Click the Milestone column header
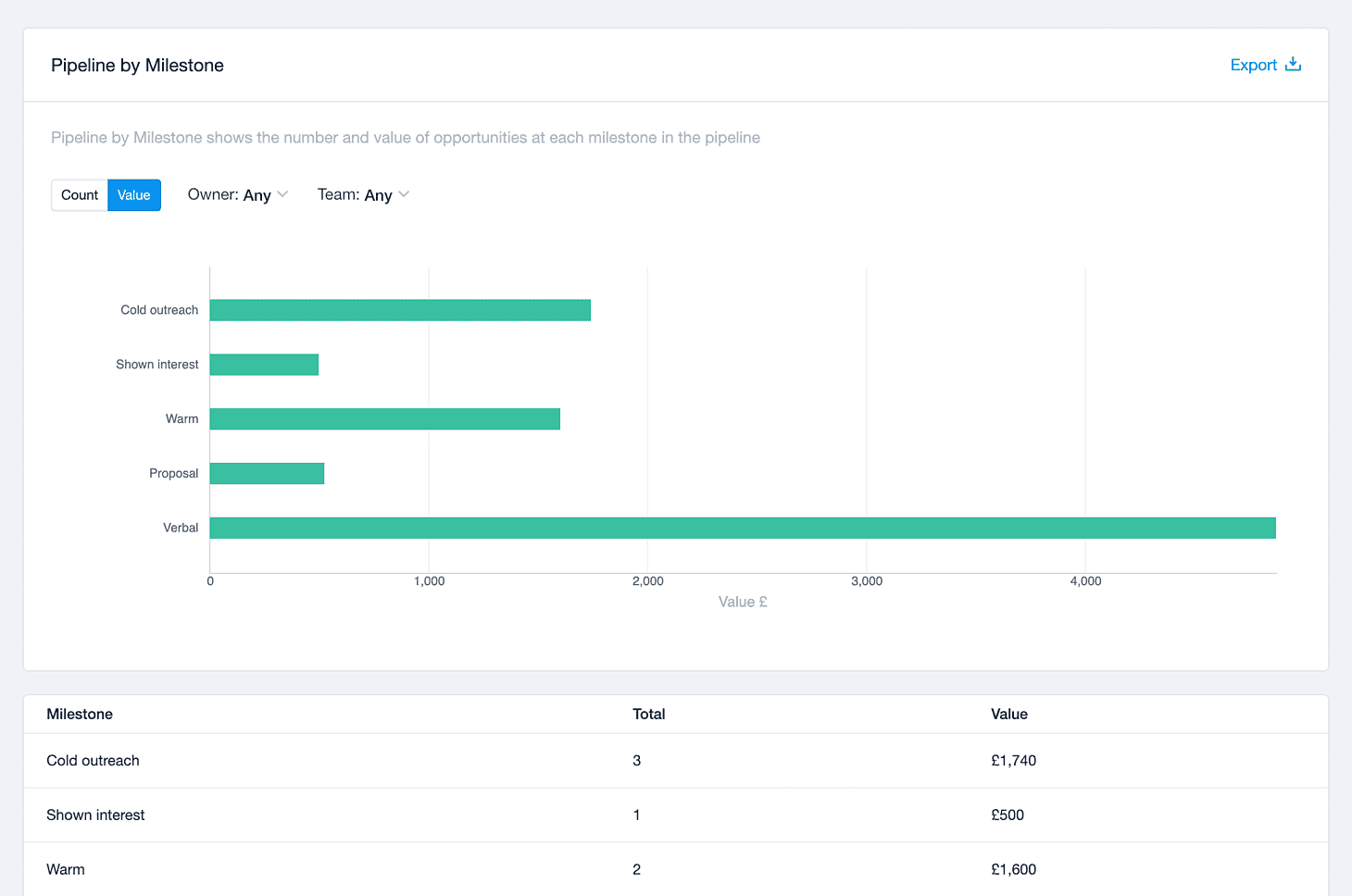The image size is (1352, 896). click(80, 714)
